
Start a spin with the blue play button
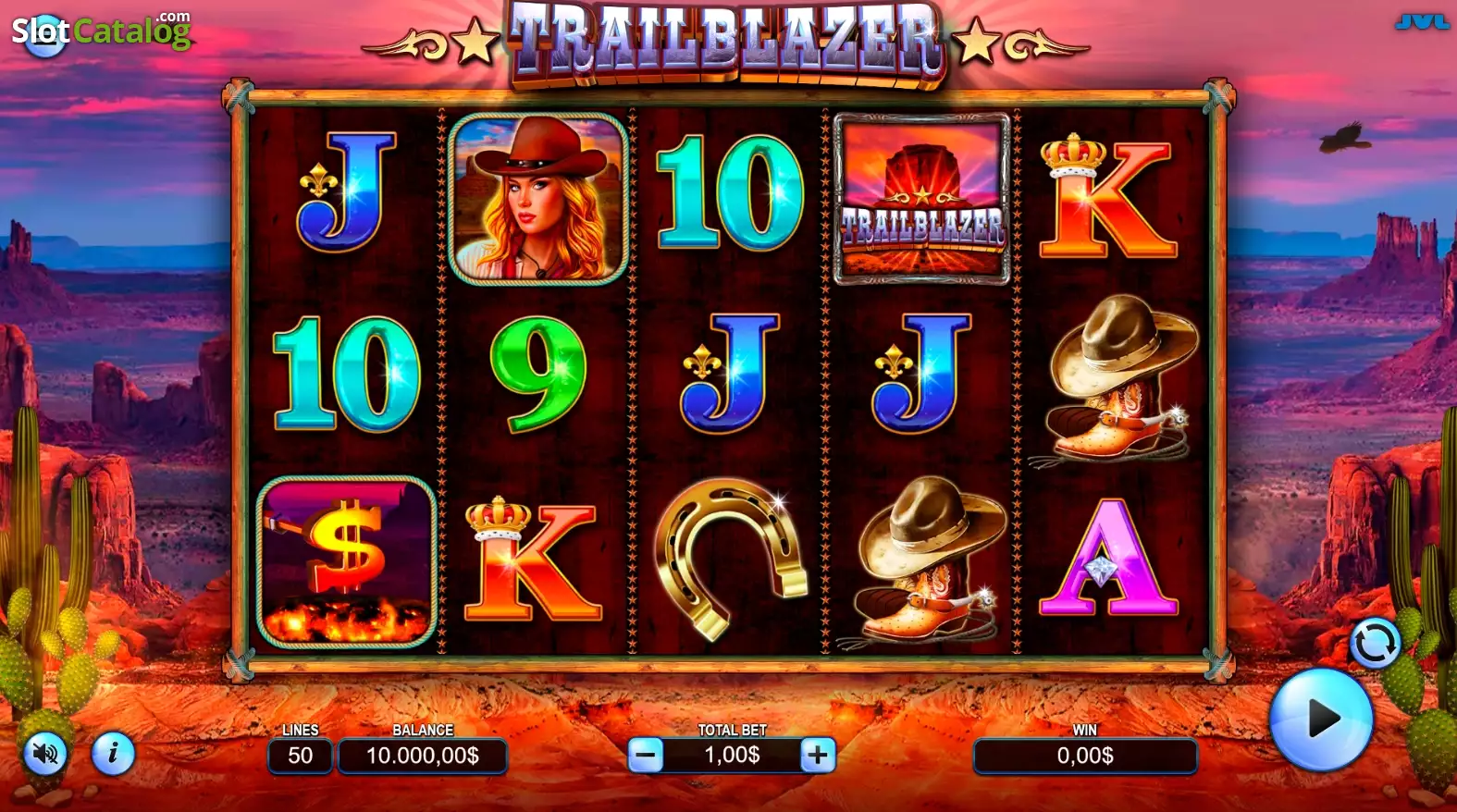1320,719
